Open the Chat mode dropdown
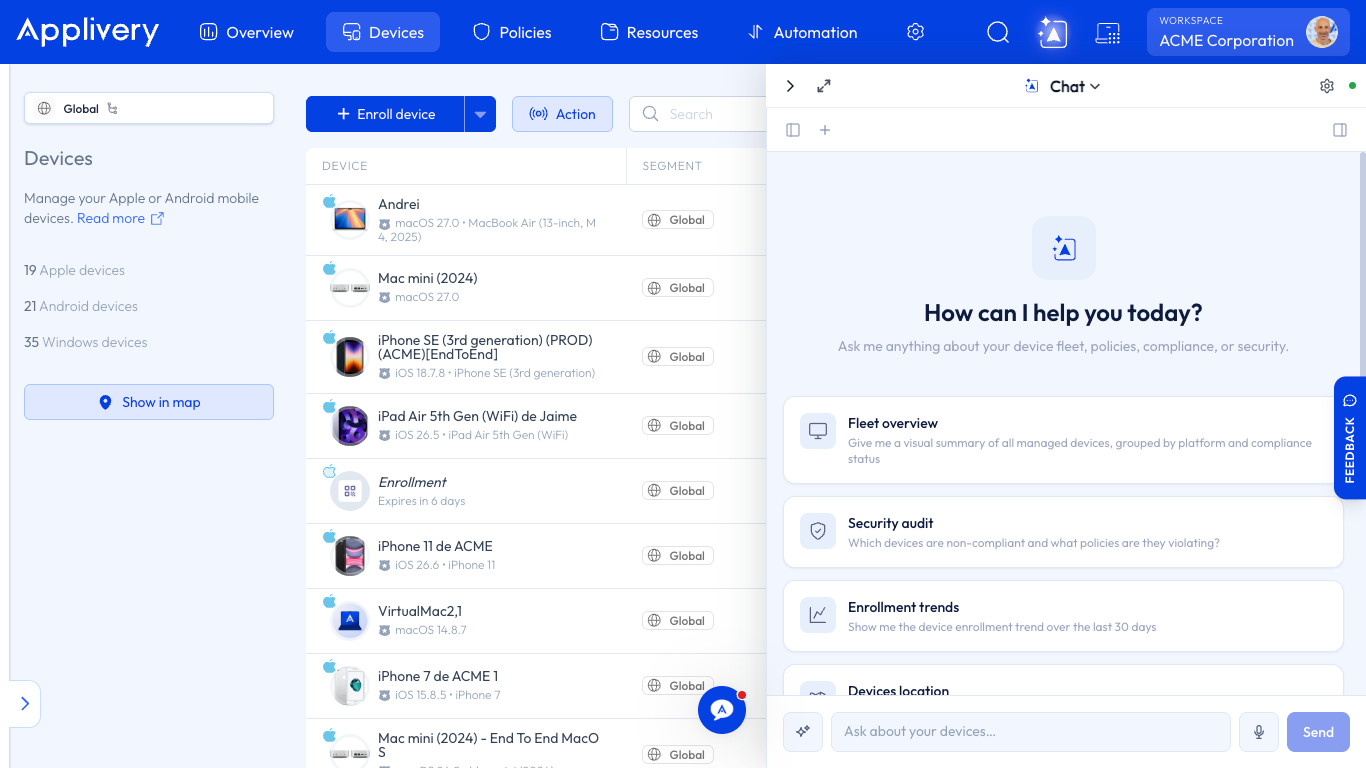This screenshot has height=768, width=1366. (x=1064, y=86)
